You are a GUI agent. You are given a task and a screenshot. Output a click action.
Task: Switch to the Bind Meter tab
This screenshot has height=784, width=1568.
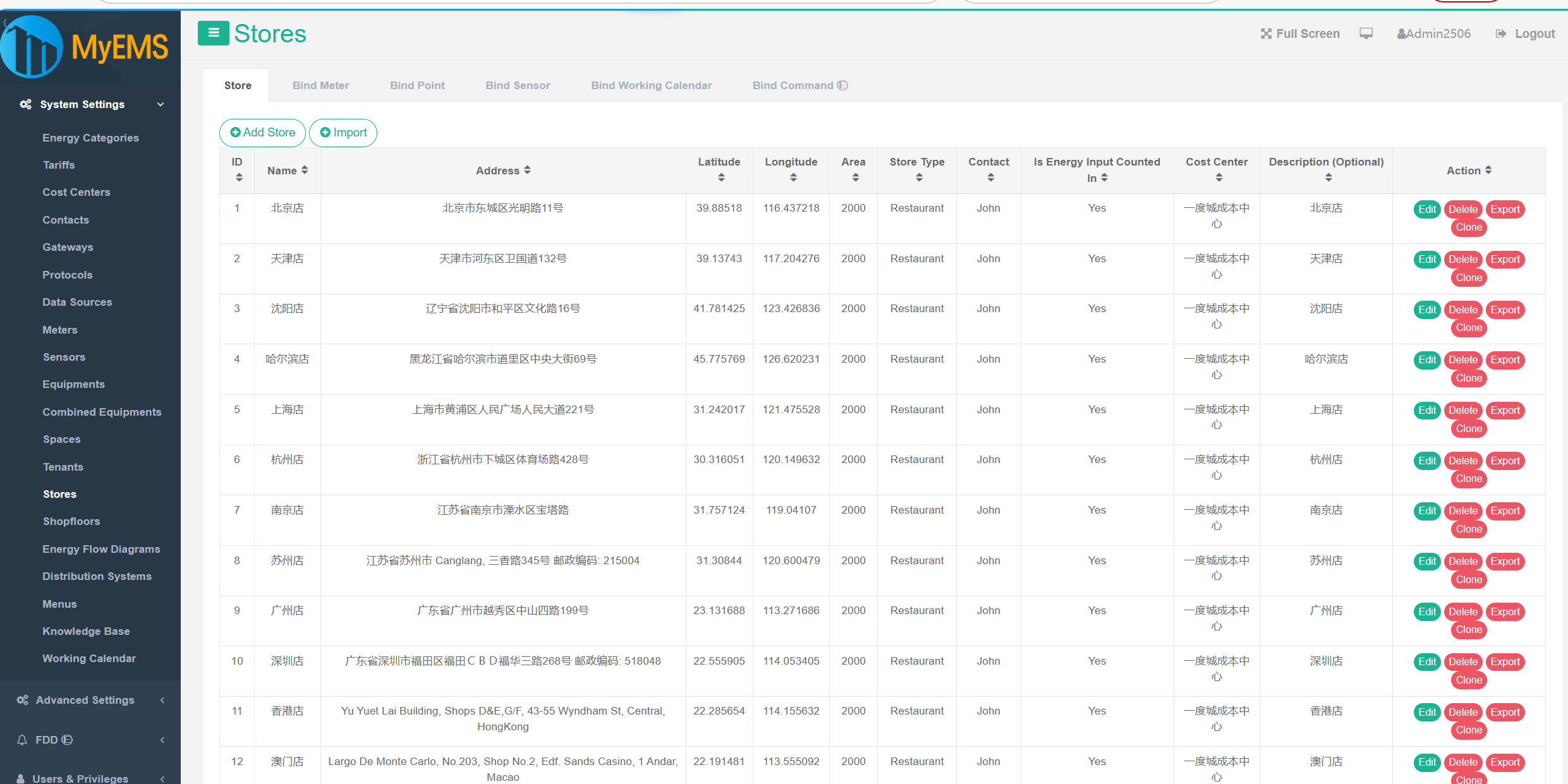coord(320,85)
